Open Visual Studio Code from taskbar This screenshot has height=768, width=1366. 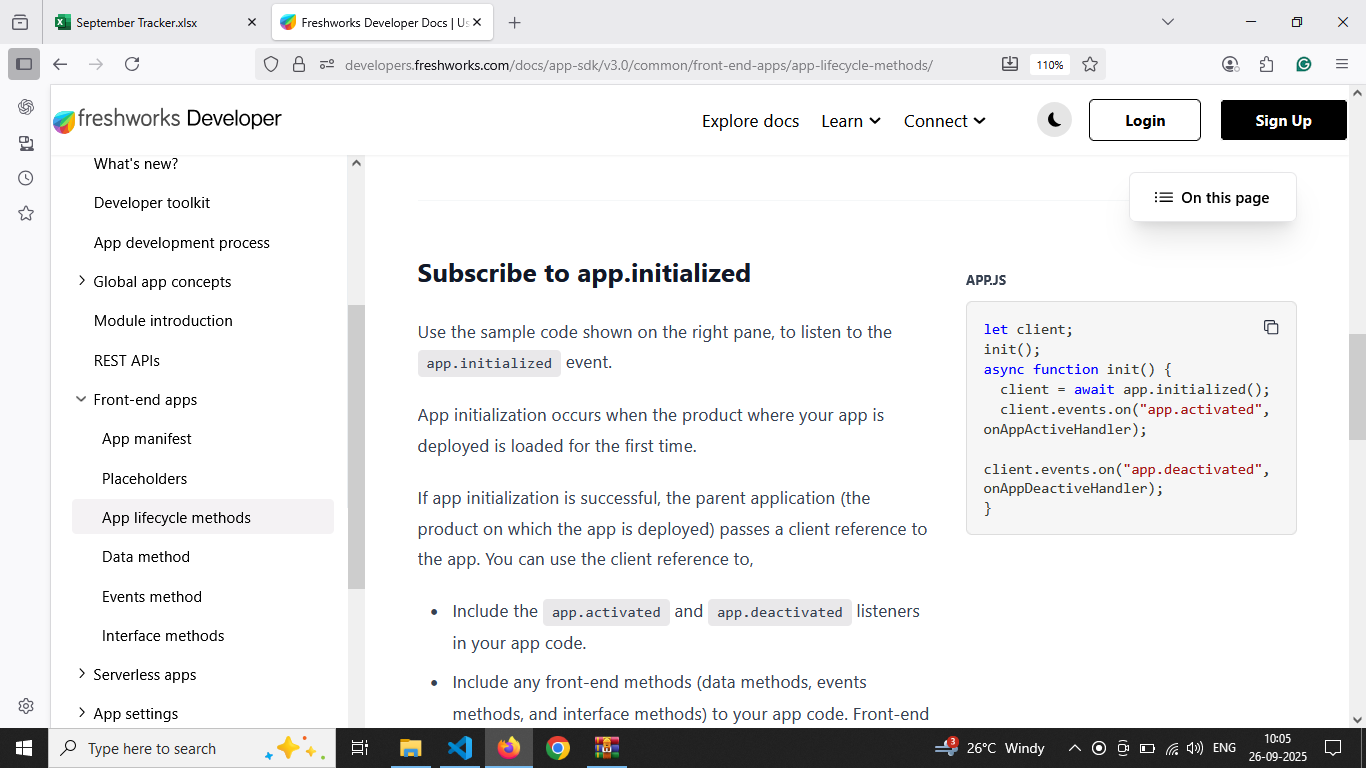pyautogui.click(x=460, y=748)
